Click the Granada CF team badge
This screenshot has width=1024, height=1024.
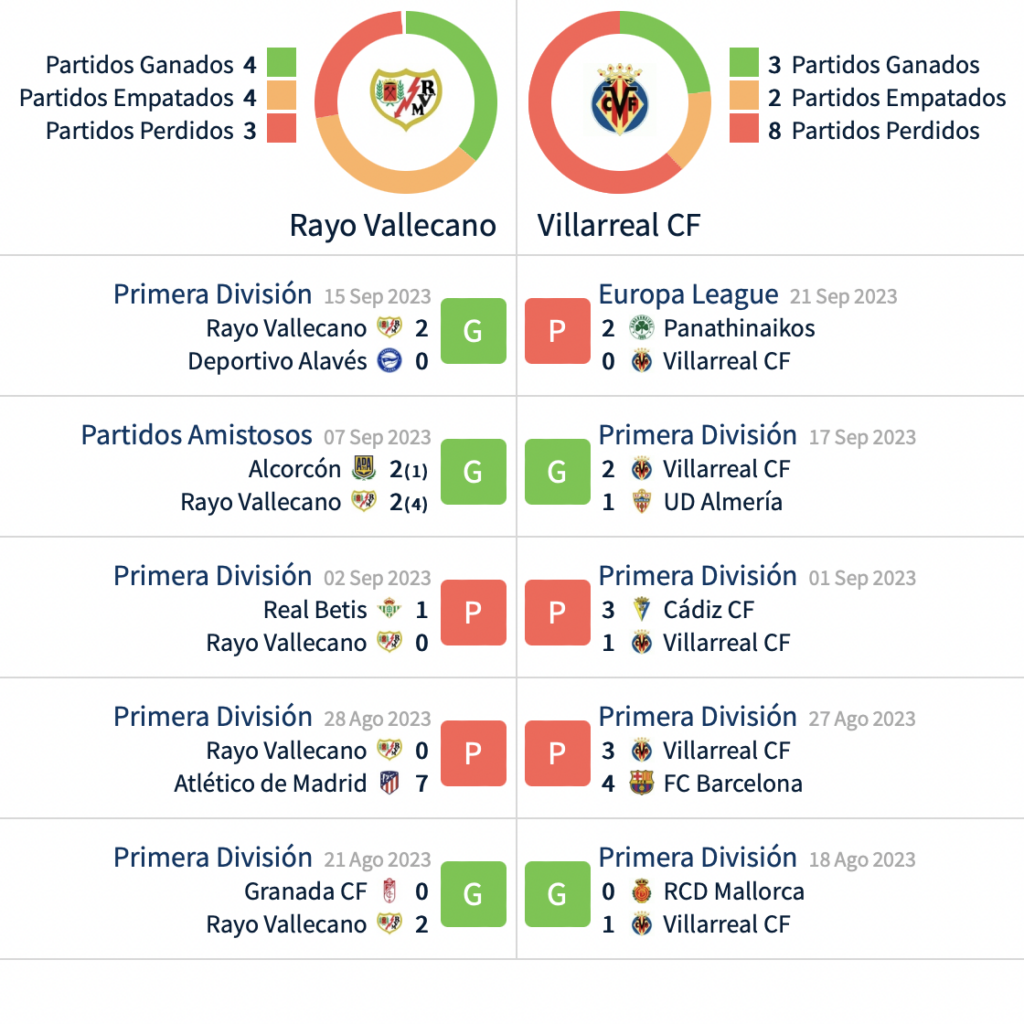pos(390,892)
